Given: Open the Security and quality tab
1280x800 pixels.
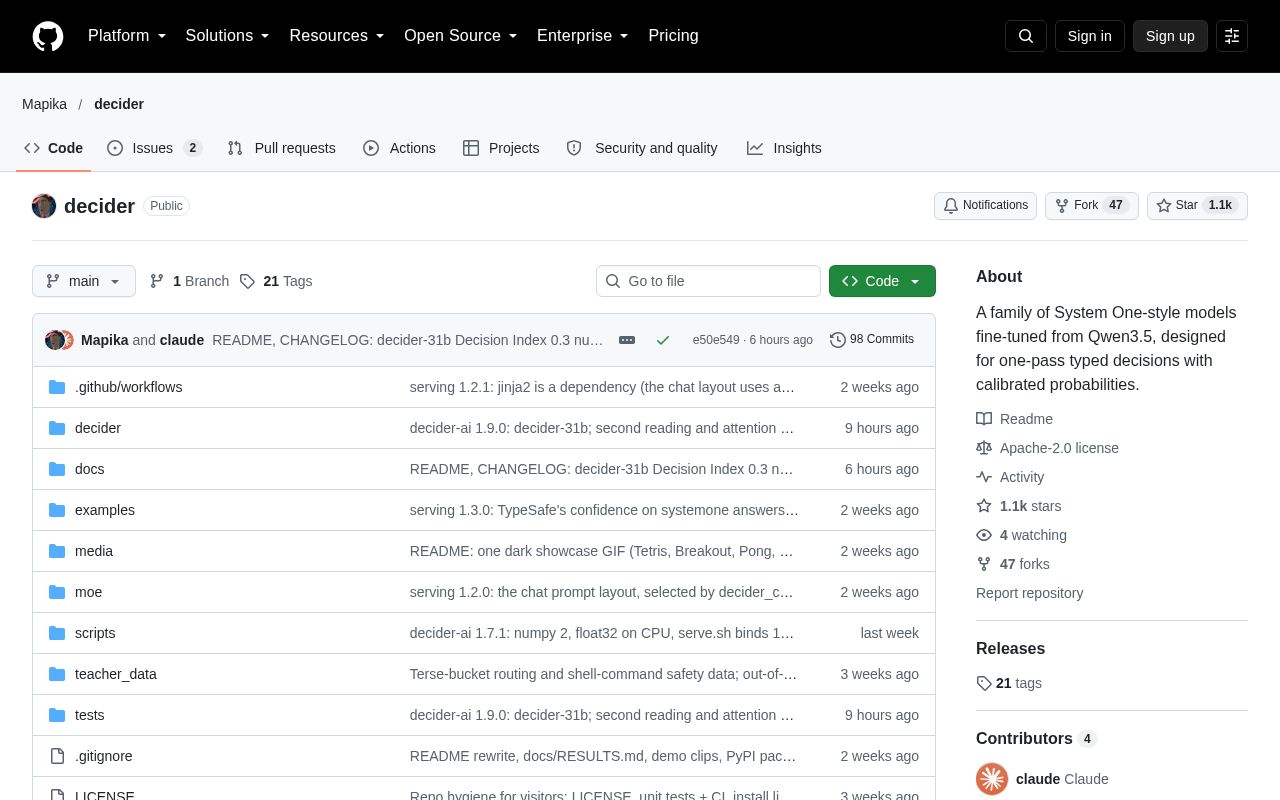Looking at the screenshot, I should [642, 148].
